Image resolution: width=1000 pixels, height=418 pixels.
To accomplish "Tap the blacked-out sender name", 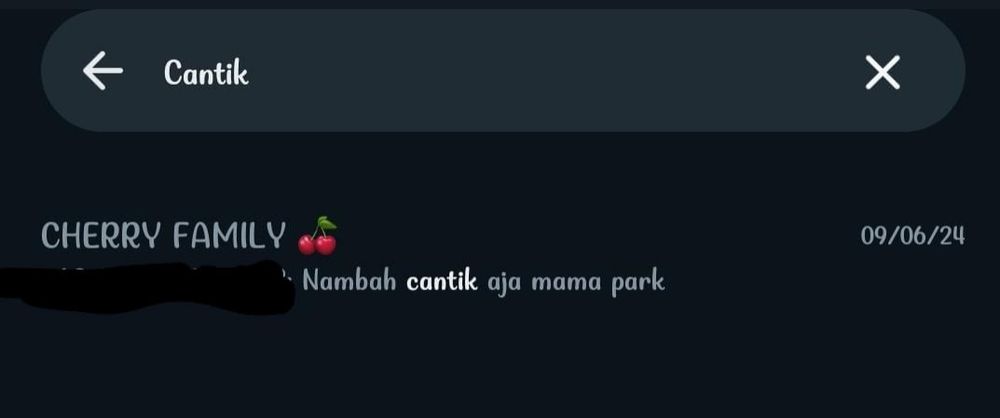I will tap(147, 287).
